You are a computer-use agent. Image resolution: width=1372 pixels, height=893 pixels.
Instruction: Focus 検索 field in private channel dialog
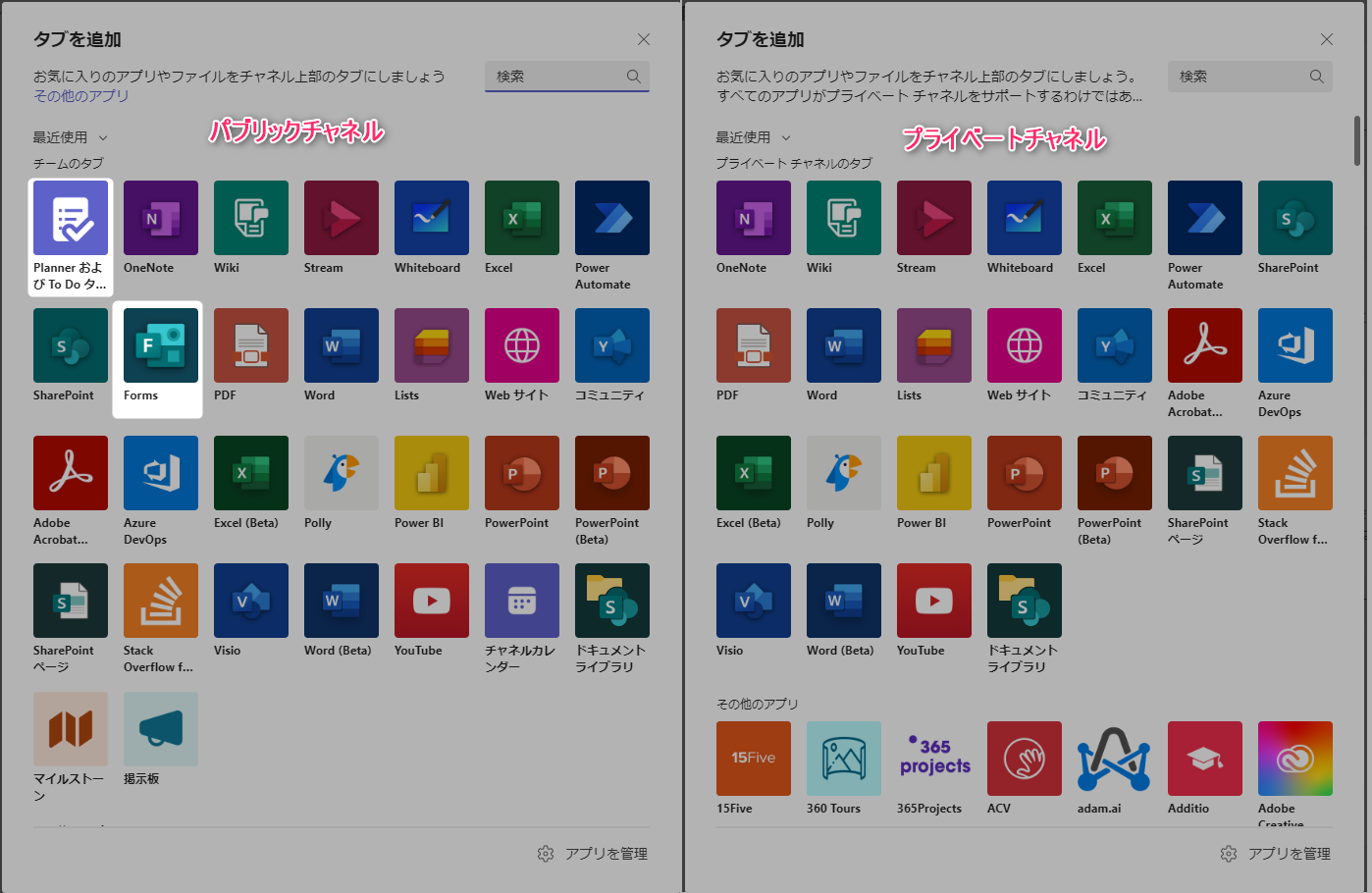tap(1250, 77)
